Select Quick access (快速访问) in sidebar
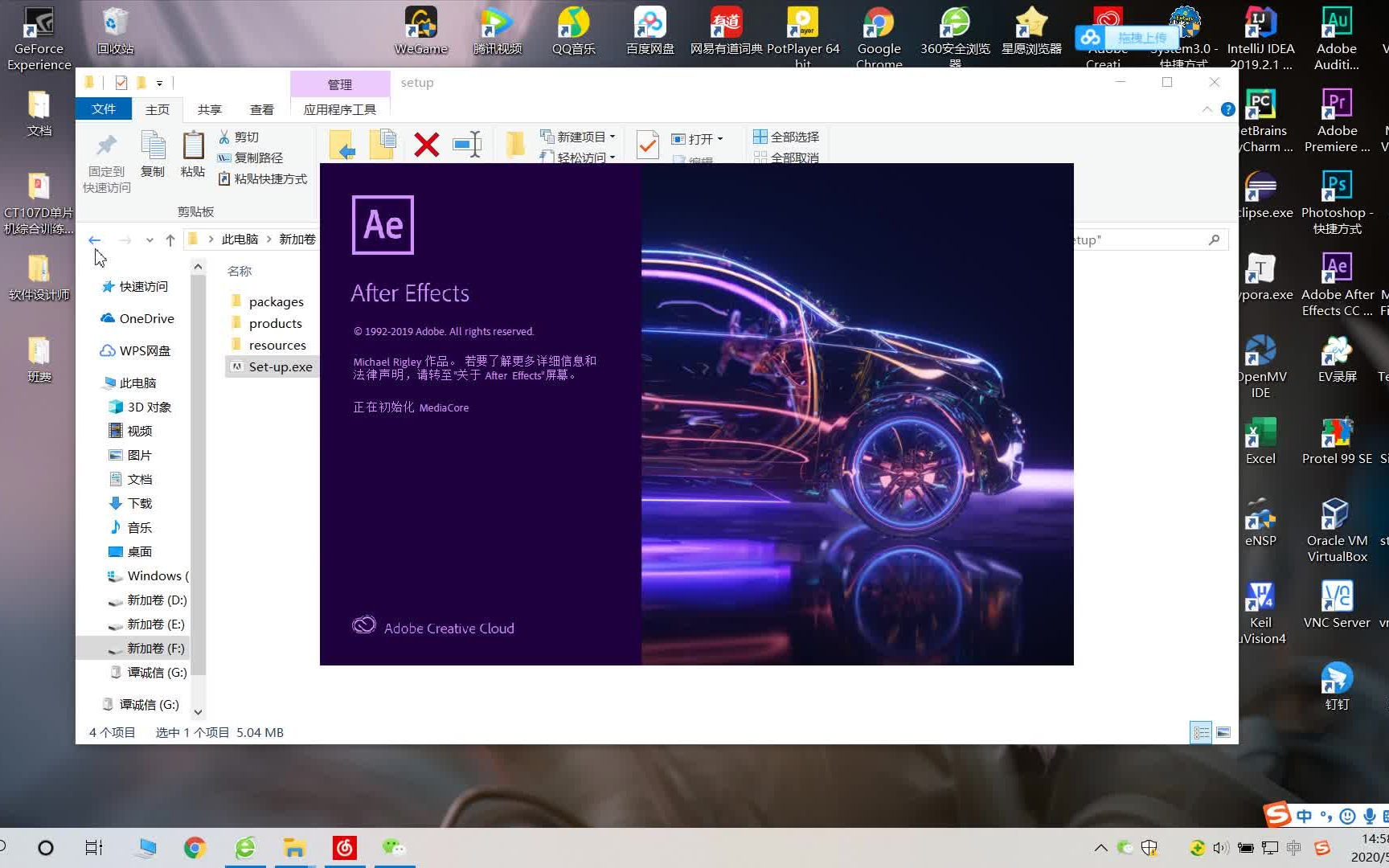 click(135, 286)
